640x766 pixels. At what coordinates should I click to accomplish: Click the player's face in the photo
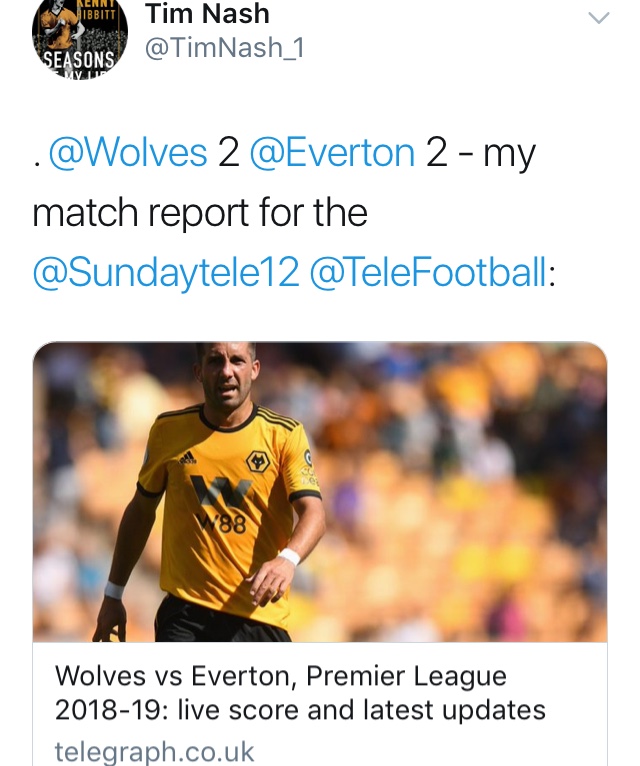[227, 375]
